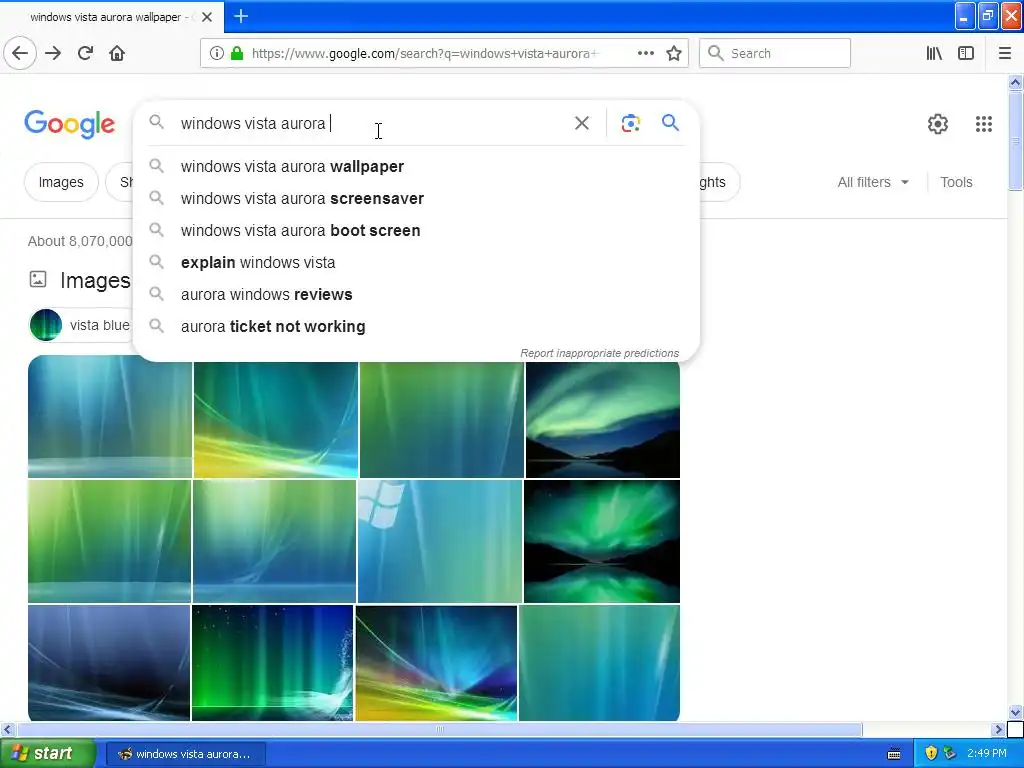Go forward one page
Screen dimensions: 1024x768
[x=53, y=54]
